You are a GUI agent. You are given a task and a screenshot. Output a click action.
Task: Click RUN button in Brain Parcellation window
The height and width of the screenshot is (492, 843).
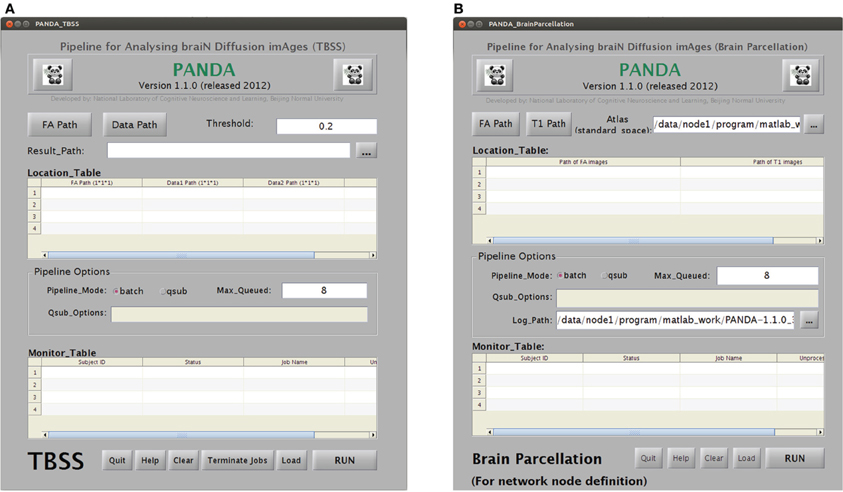(x=795, y=458)
